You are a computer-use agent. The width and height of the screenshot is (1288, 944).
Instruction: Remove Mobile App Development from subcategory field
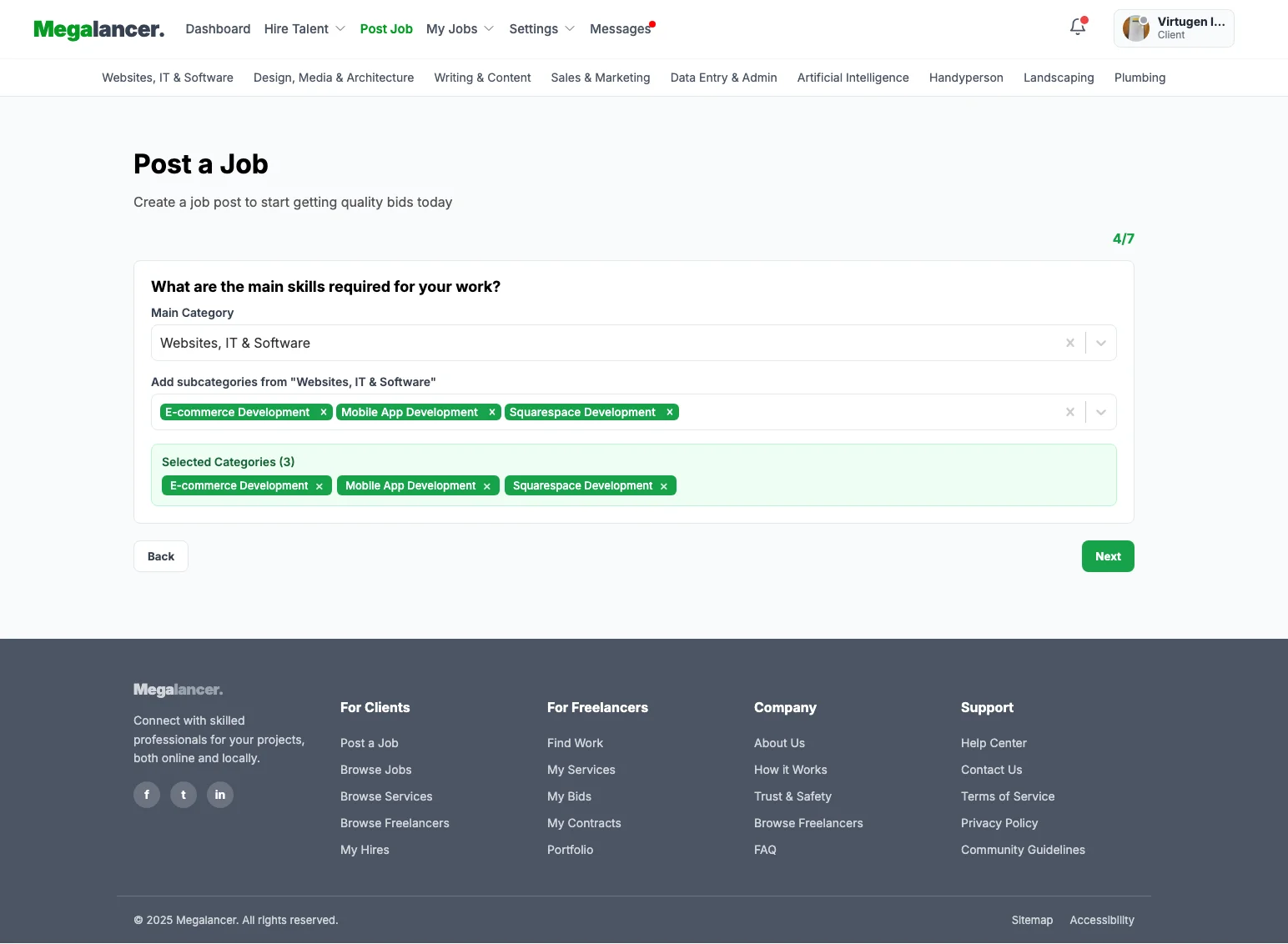point(492,412)
